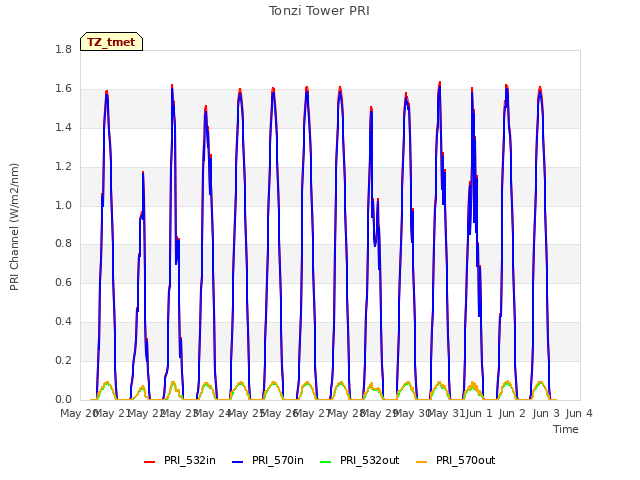This screenshot has width=640, height=480.
Task: Click the 1.4 y-axis tick label
Action: click(63, 127)
